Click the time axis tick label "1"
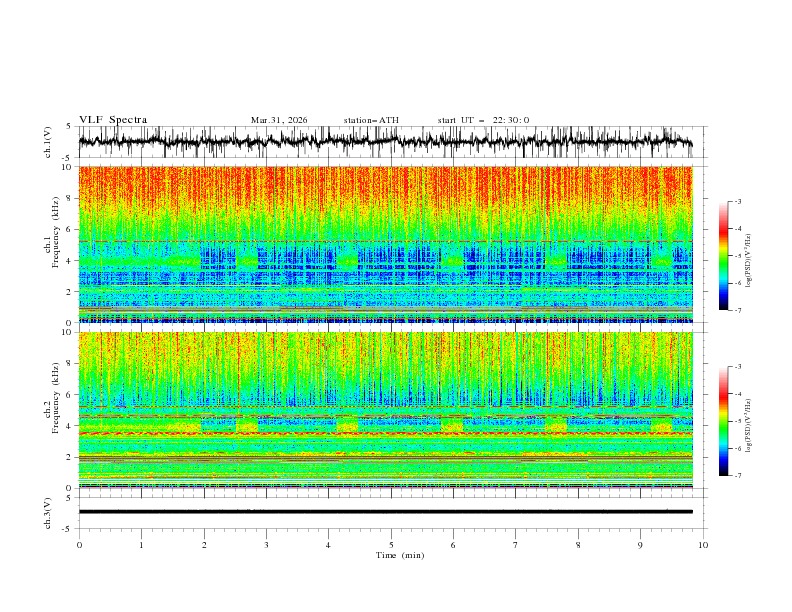 tap(141, 545)
